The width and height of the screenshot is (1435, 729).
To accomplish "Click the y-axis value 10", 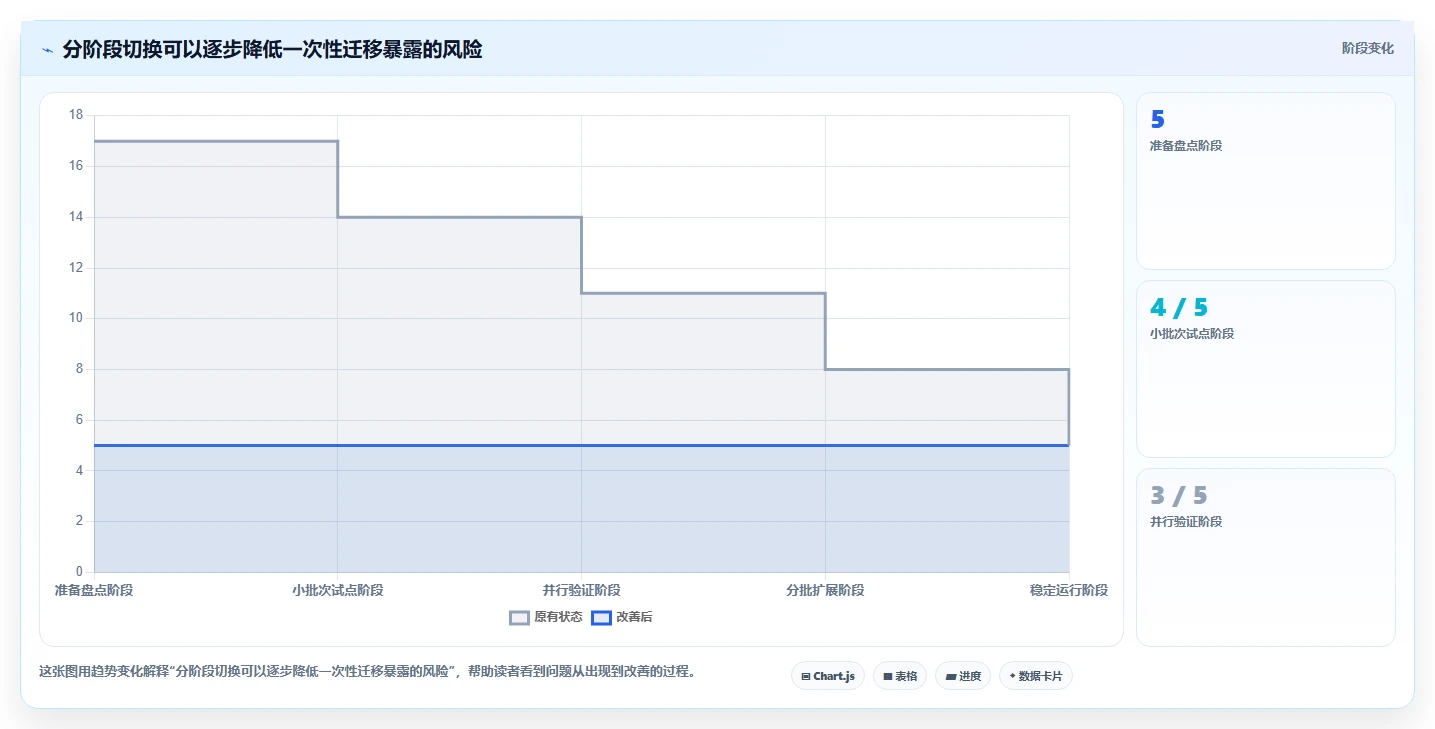I will 76,318.
